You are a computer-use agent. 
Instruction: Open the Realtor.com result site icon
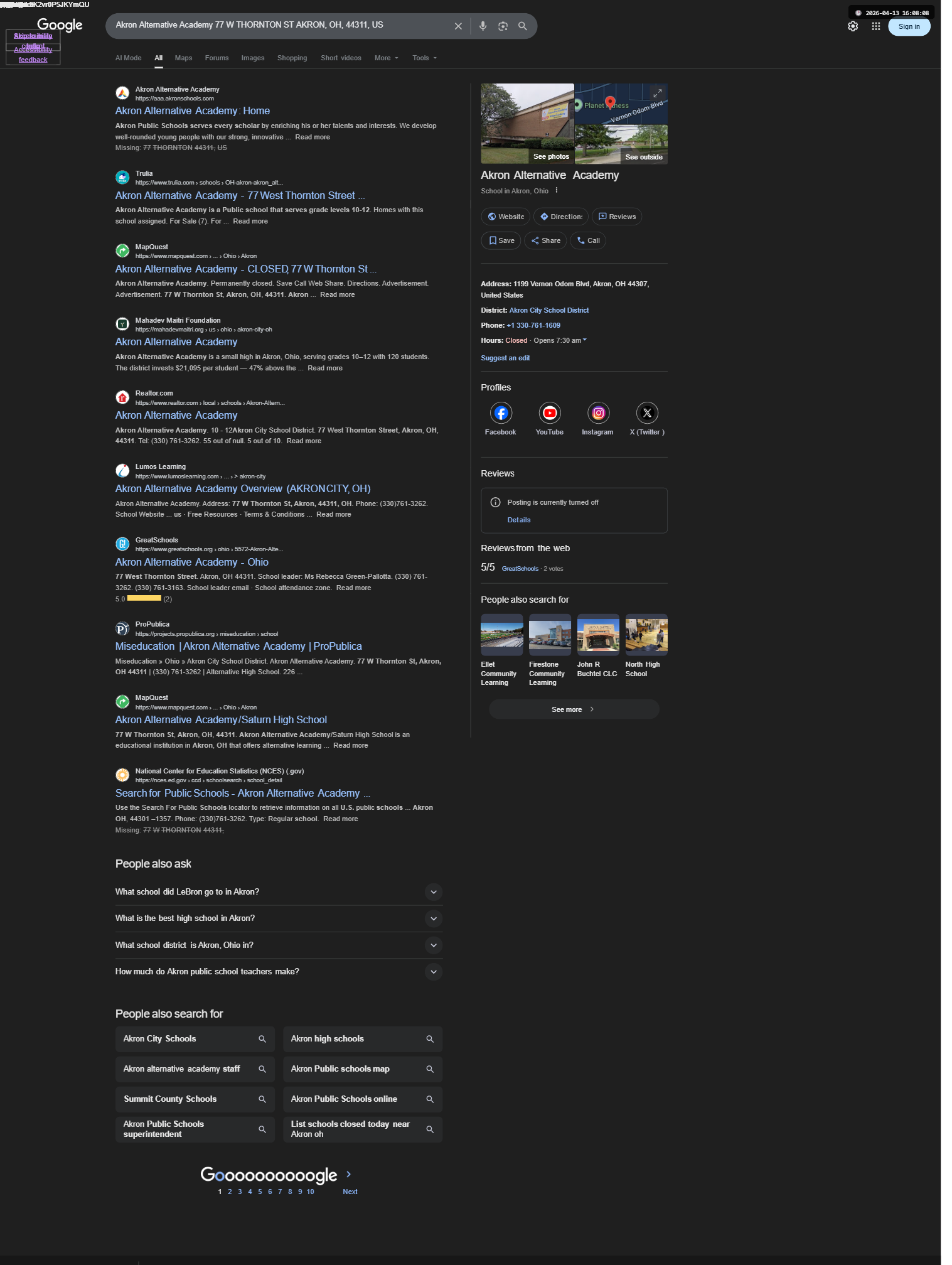point(123,397)
